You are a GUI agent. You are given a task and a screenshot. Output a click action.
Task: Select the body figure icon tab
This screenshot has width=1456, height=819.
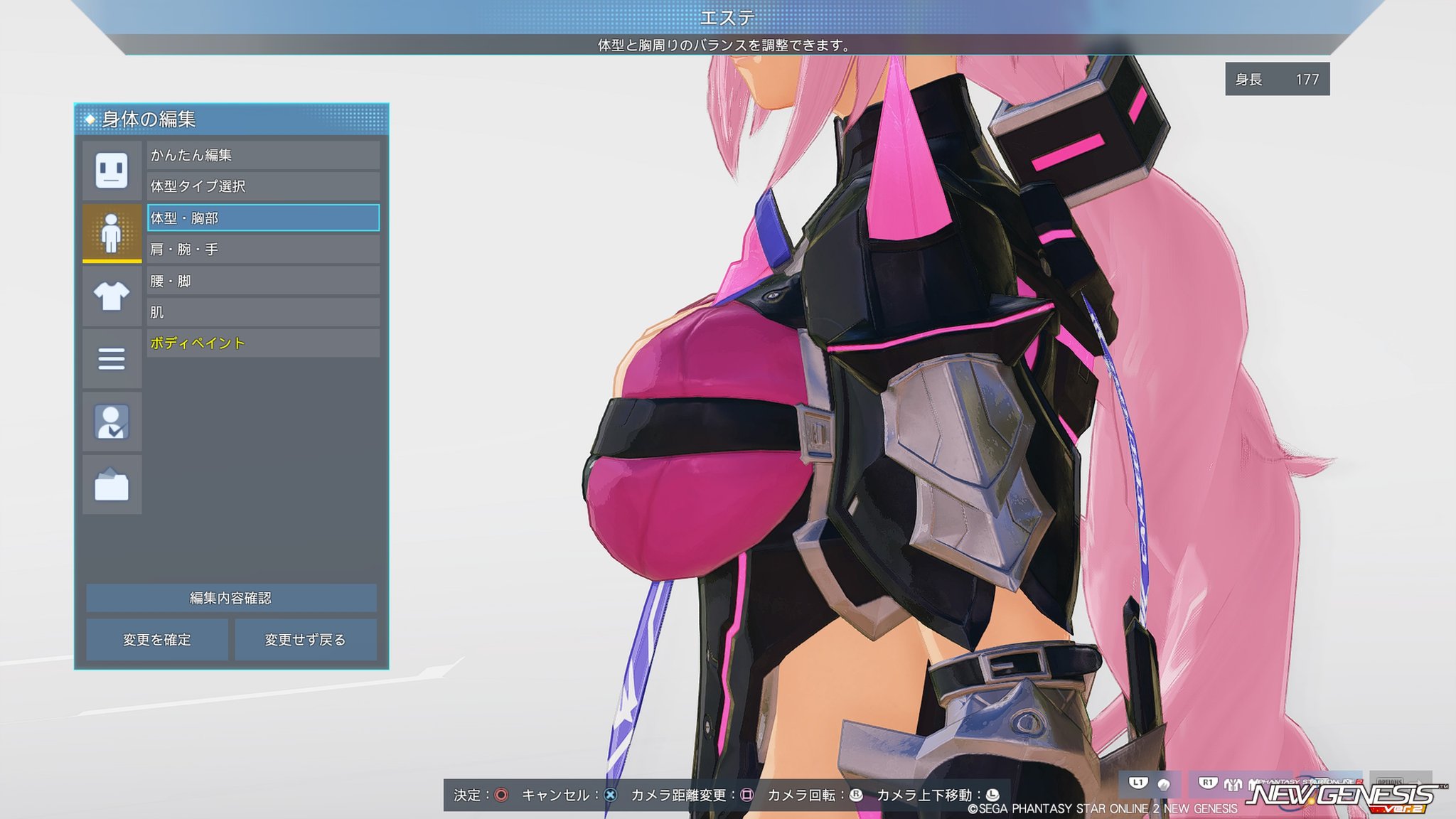(x=112, y=232)
